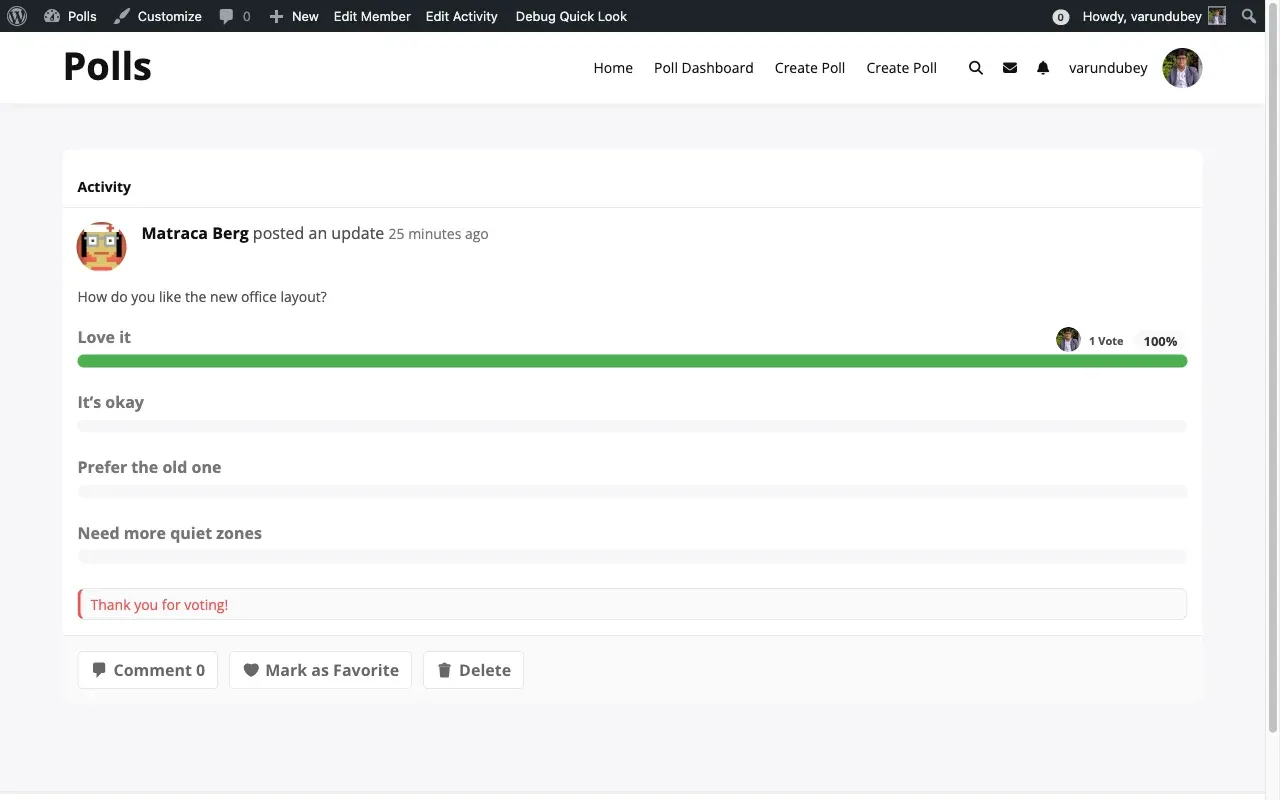Click the voter avatar beside 1 Vote

coord(1068,340)
